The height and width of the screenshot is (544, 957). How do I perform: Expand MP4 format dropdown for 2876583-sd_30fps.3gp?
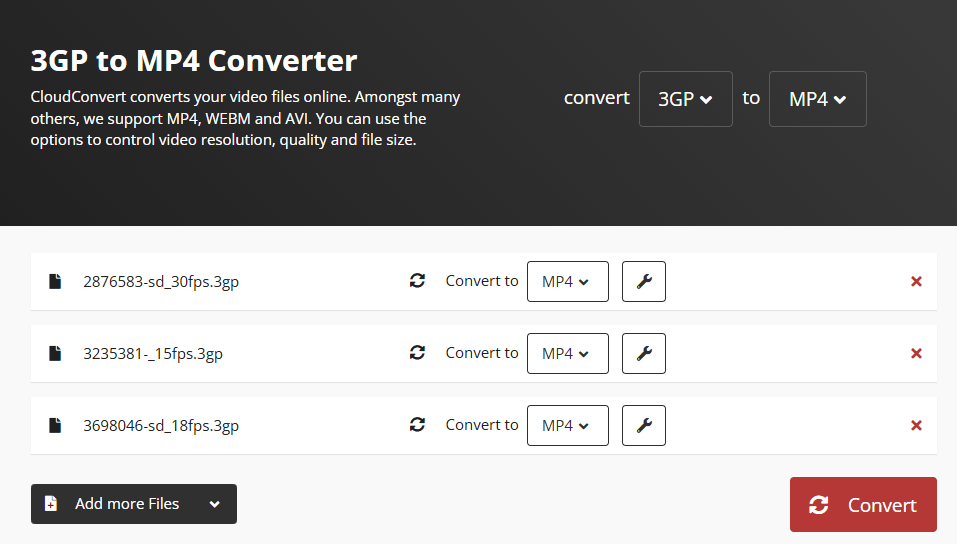coord(567,281)
